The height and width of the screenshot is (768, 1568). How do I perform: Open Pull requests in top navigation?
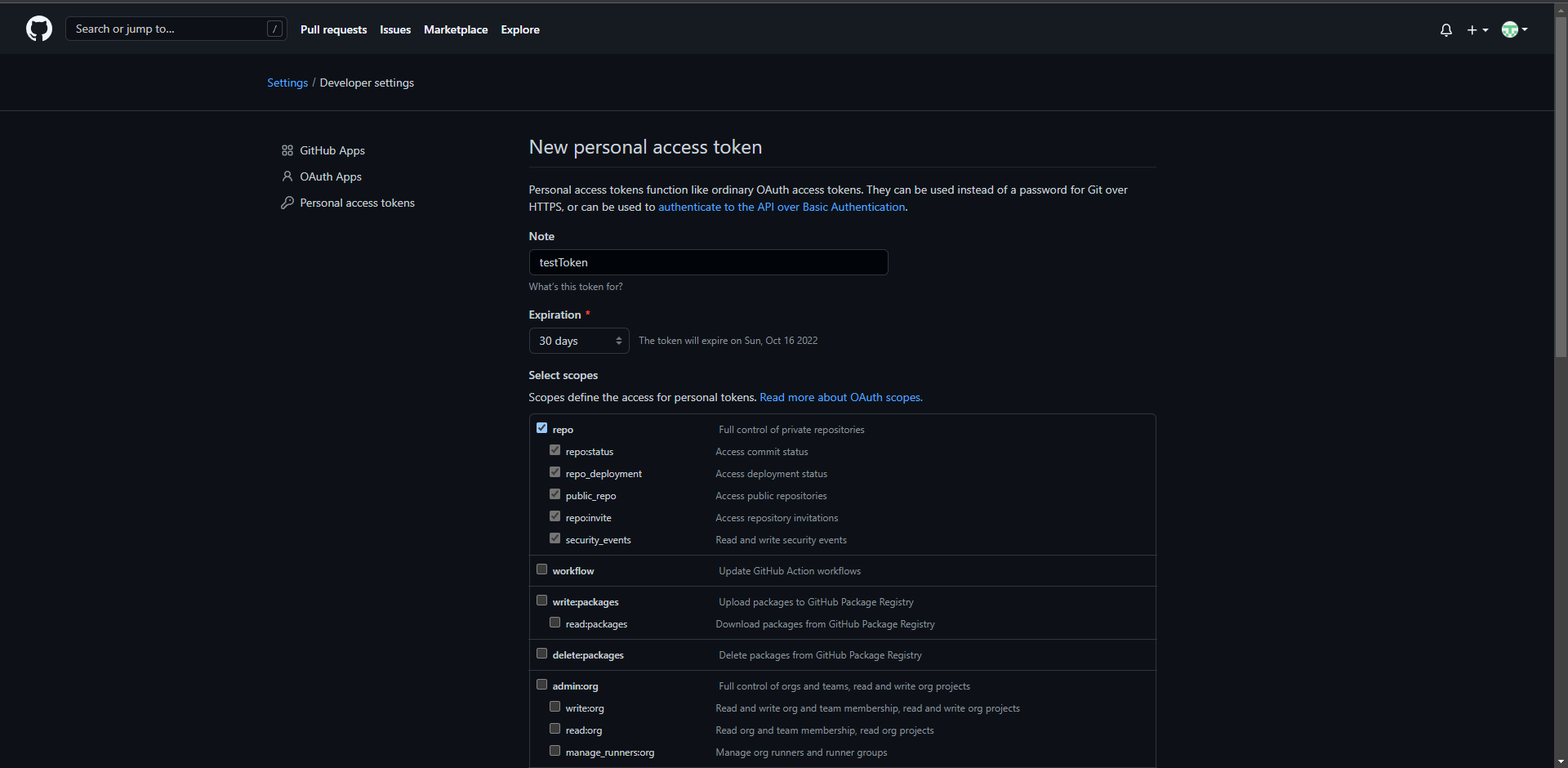point(333,29)
